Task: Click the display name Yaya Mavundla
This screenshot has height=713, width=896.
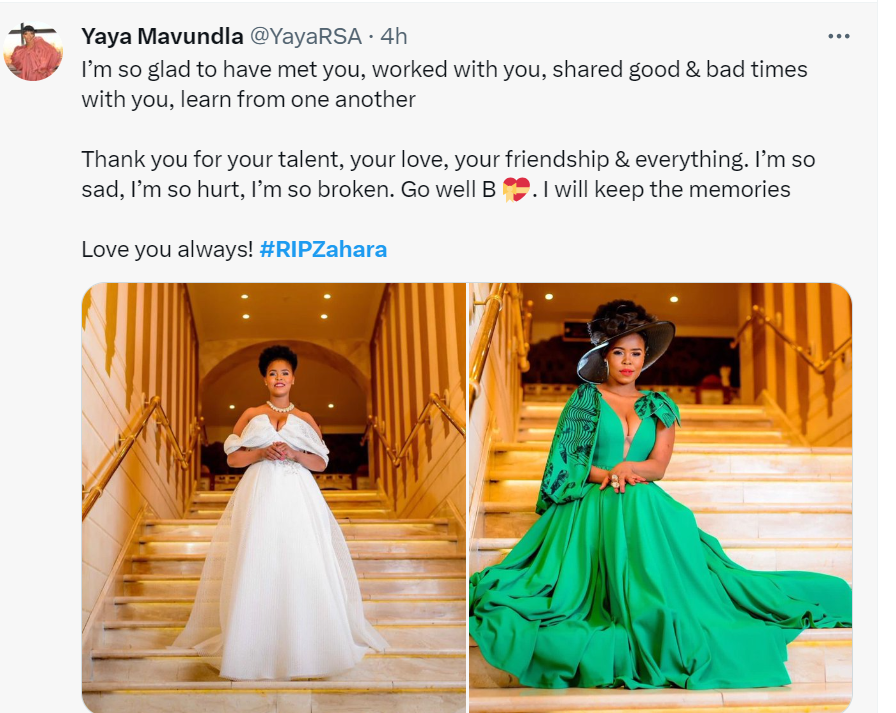Action: pyautogui.click(x=161, y=37)
